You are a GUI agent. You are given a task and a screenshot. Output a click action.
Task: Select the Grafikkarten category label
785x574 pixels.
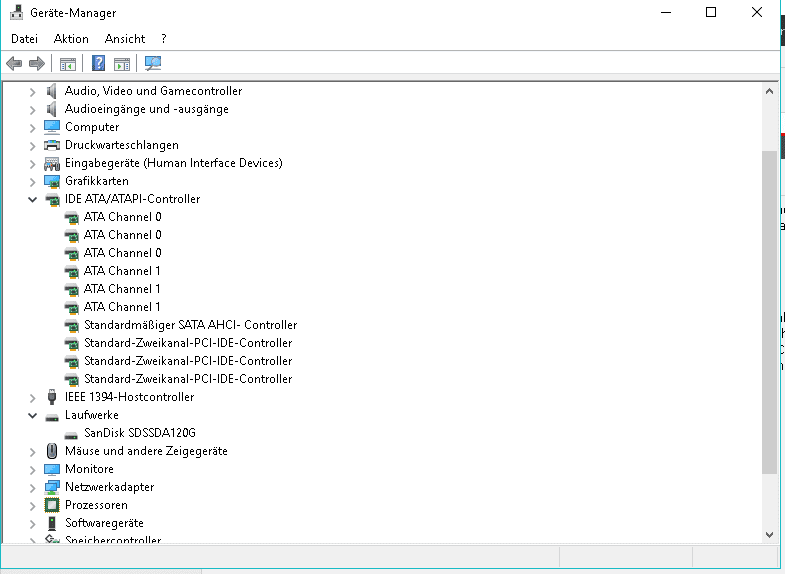pos(97,181)
